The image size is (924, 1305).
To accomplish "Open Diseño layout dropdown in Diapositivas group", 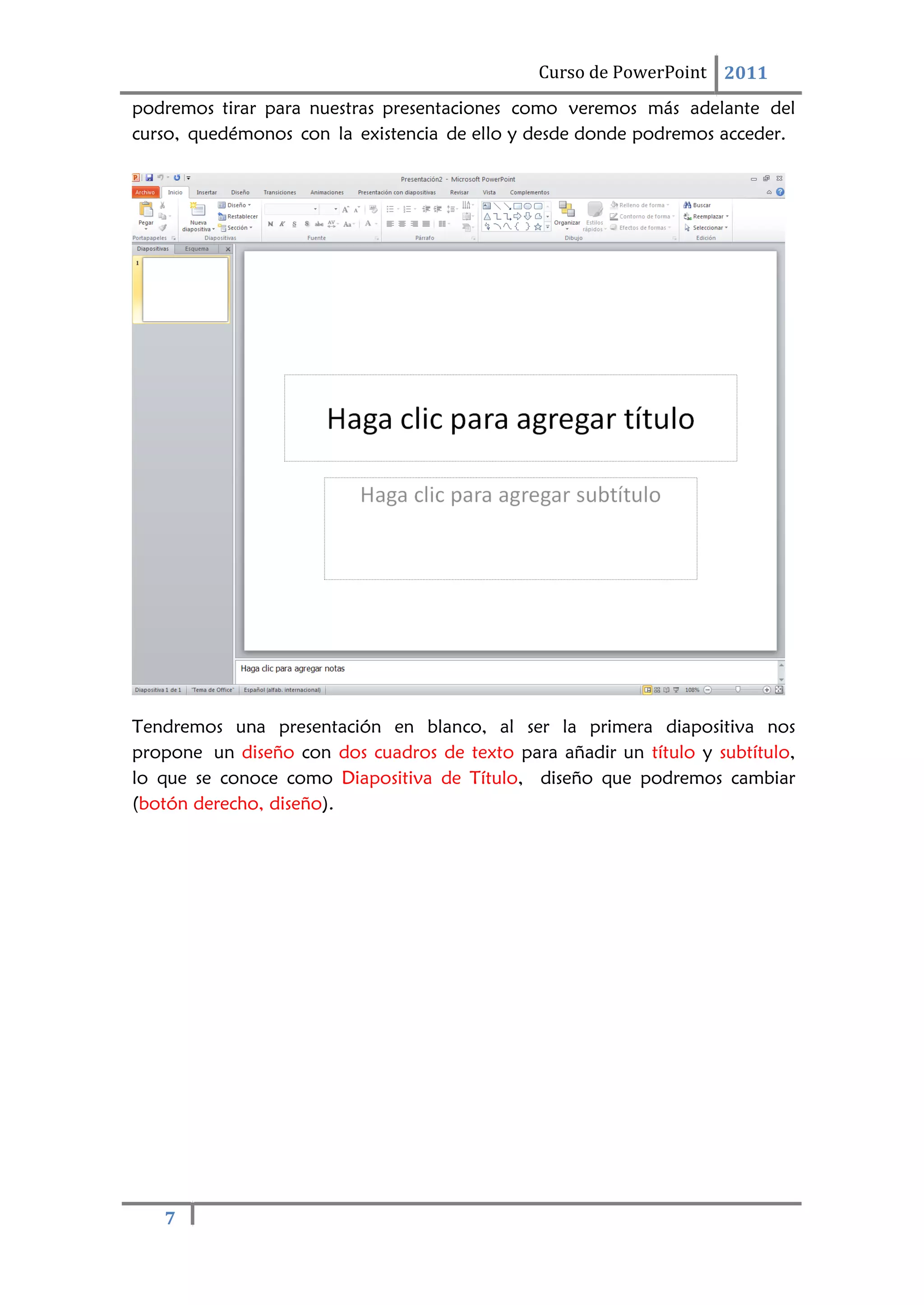I will click(235, 205).
